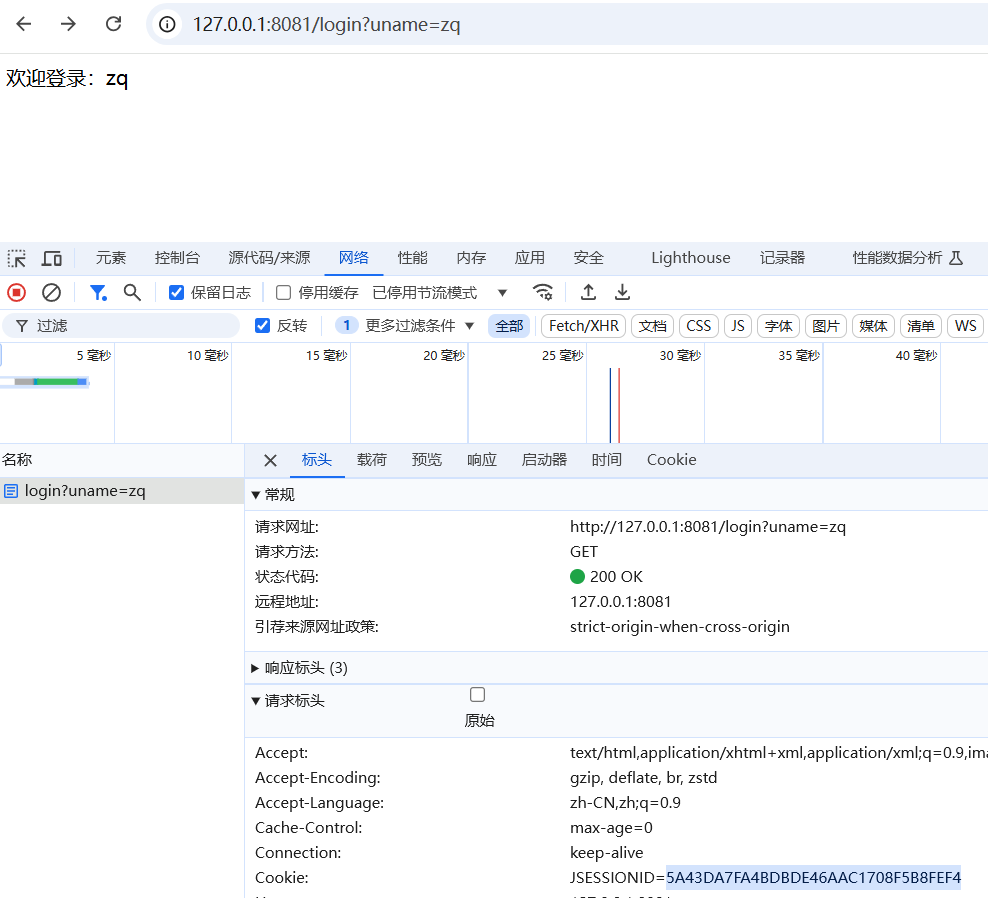Screen dimensions: 988x898
Task: Open 内存 panel
Action: 471,258
